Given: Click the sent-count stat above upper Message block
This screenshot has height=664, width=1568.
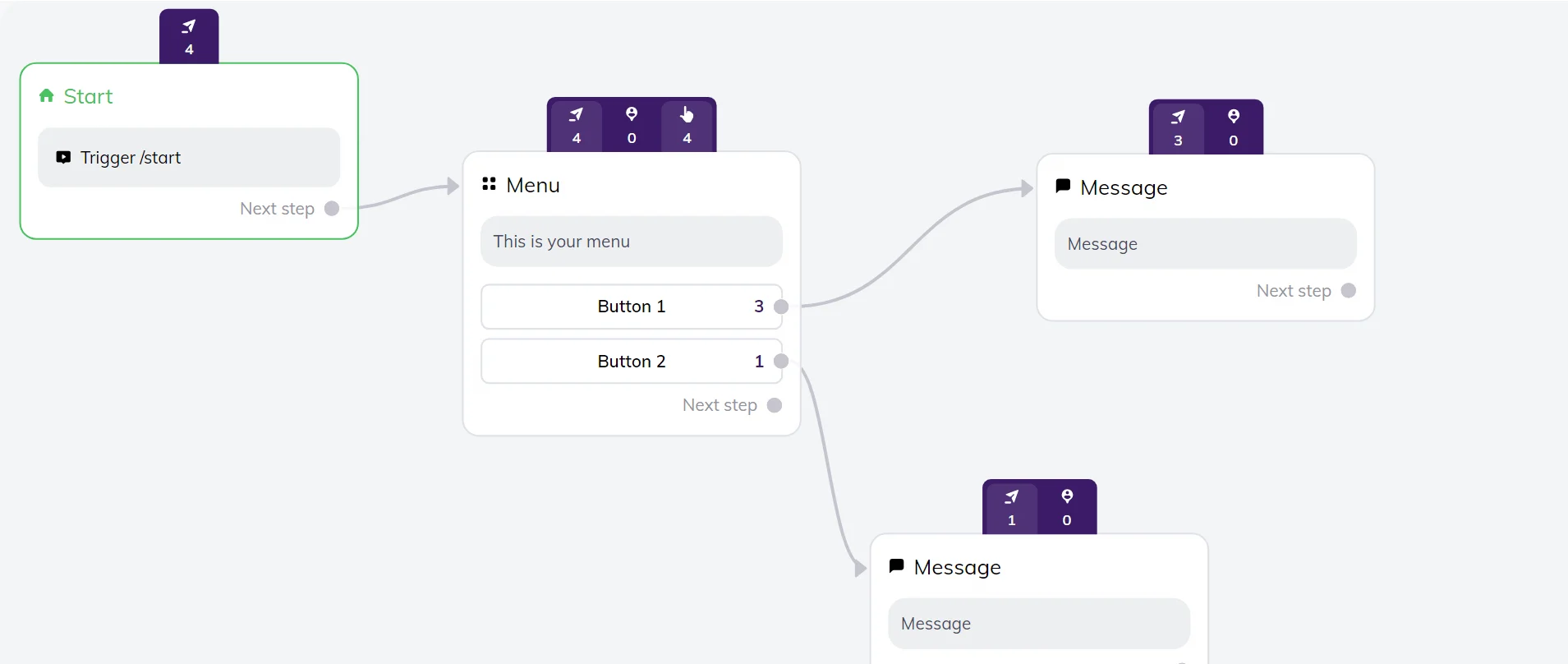Looking at the screenshot, I should [1178, 127].
